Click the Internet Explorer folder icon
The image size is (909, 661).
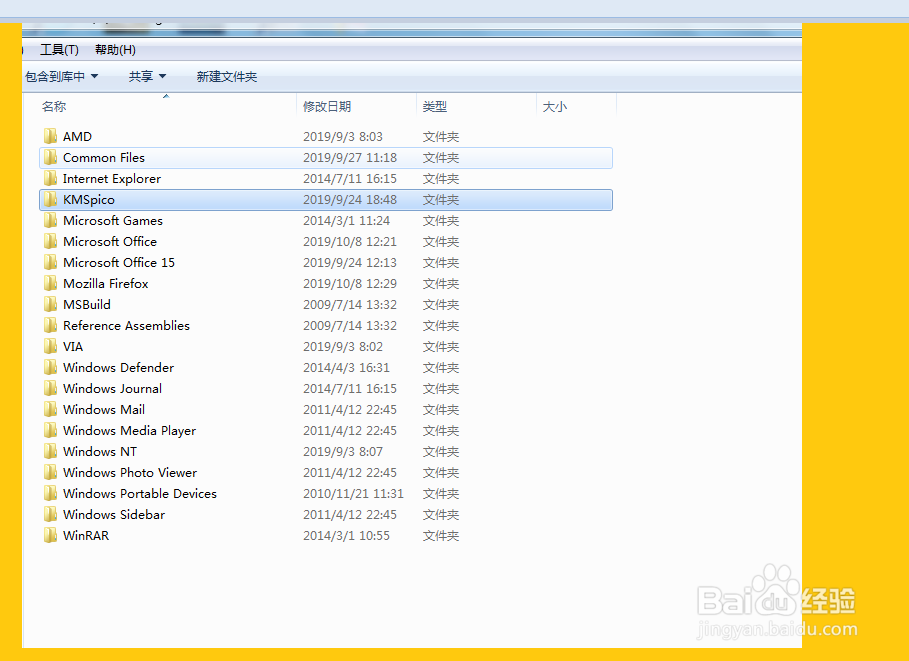coord(50,178)
